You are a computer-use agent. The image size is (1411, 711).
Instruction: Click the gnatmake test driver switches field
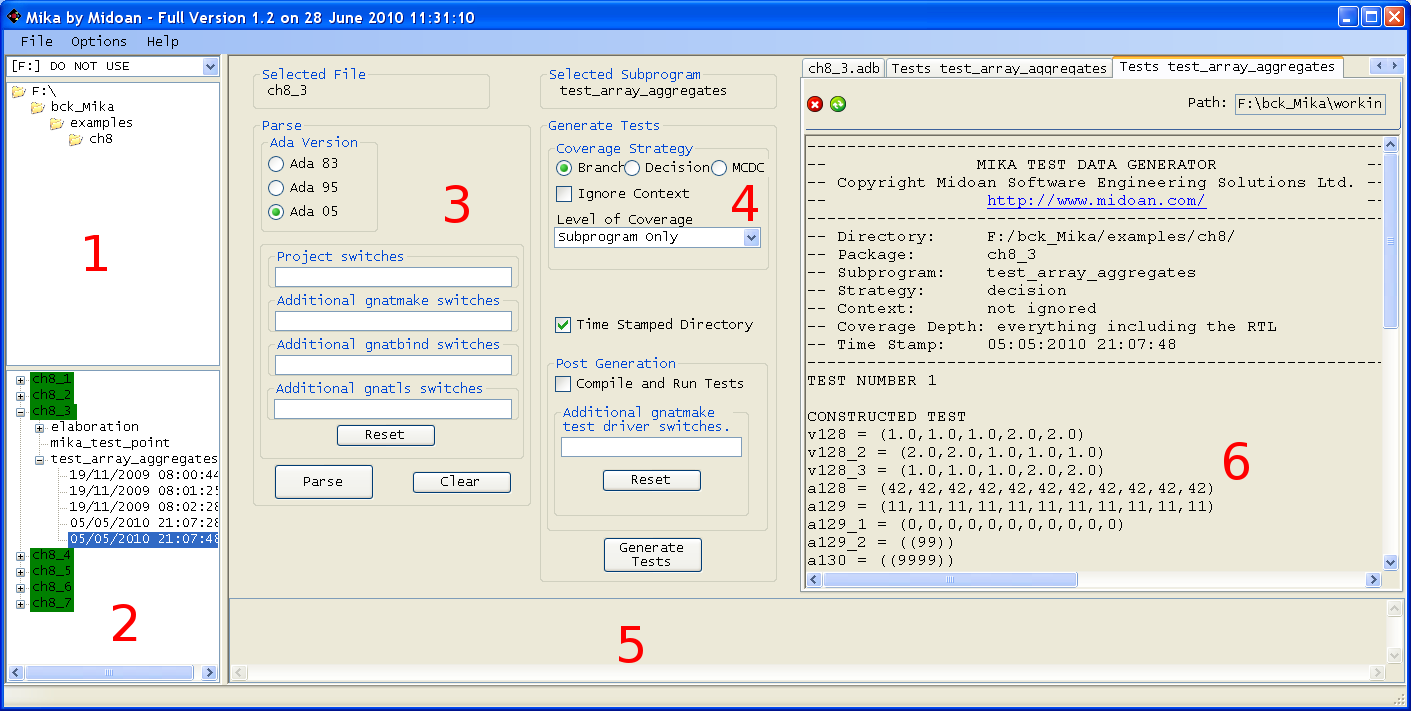(651, 447)
